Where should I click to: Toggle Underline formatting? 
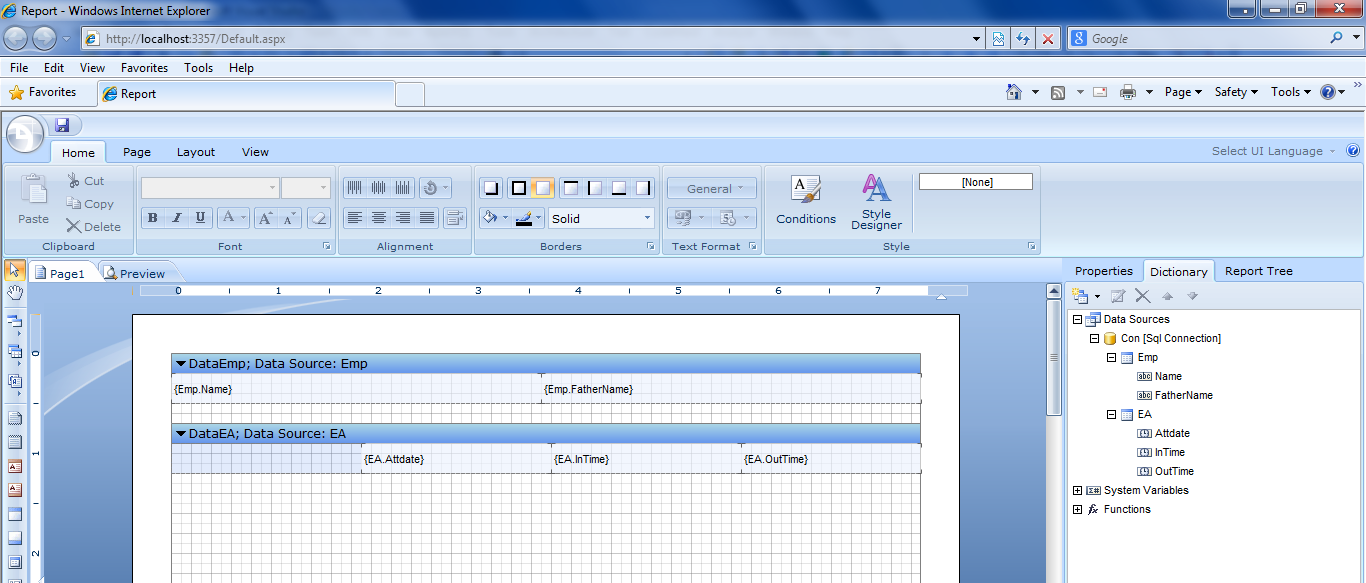tap(201, 218)
